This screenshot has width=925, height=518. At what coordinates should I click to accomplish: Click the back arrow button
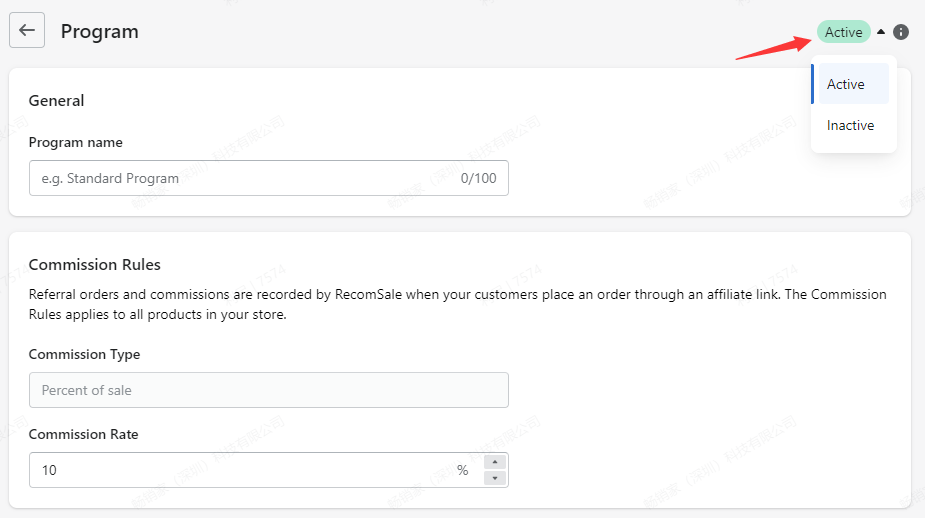pos(27,30)
